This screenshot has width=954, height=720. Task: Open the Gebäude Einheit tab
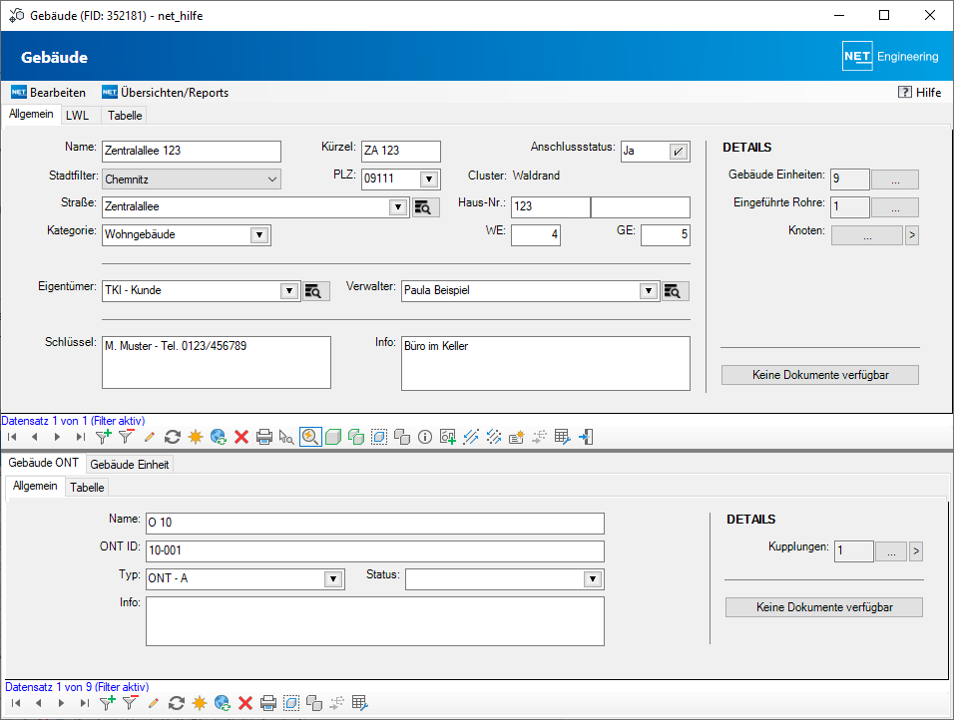coord(130,464)
